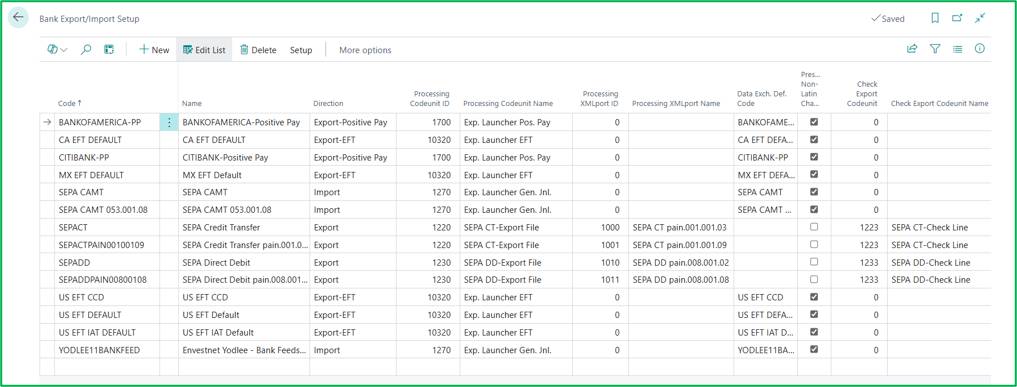Switch list layout with the lines icon
This screenshot has height=387, width=1017.
(x=957, y=49)
